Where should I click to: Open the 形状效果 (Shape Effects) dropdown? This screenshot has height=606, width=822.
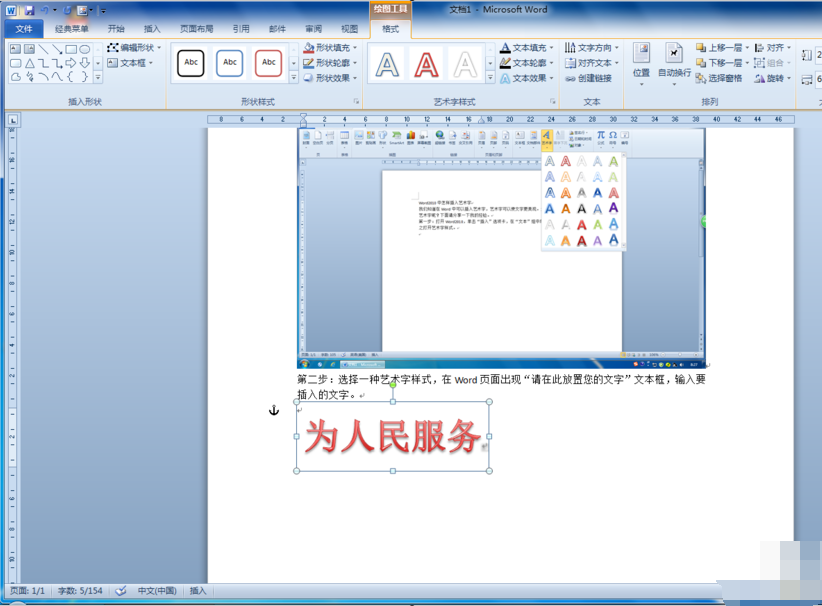click(330, 78)
